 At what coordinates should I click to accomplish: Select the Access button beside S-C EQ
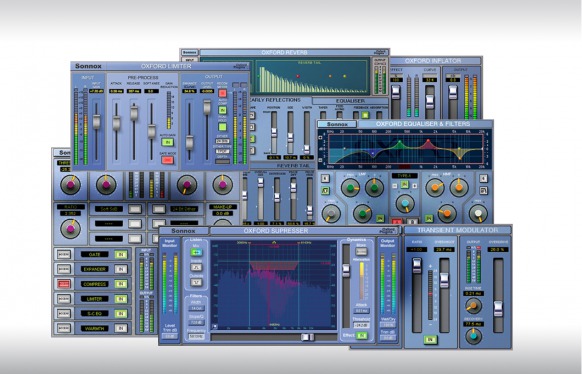64,314
